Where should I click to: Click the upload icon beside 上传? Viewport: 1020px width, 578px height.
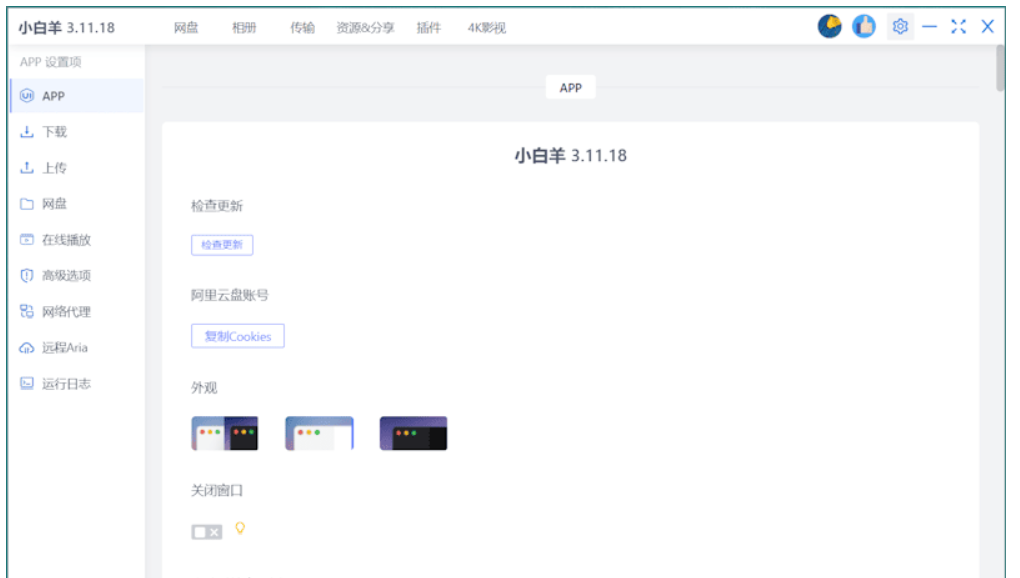[27, 168]
